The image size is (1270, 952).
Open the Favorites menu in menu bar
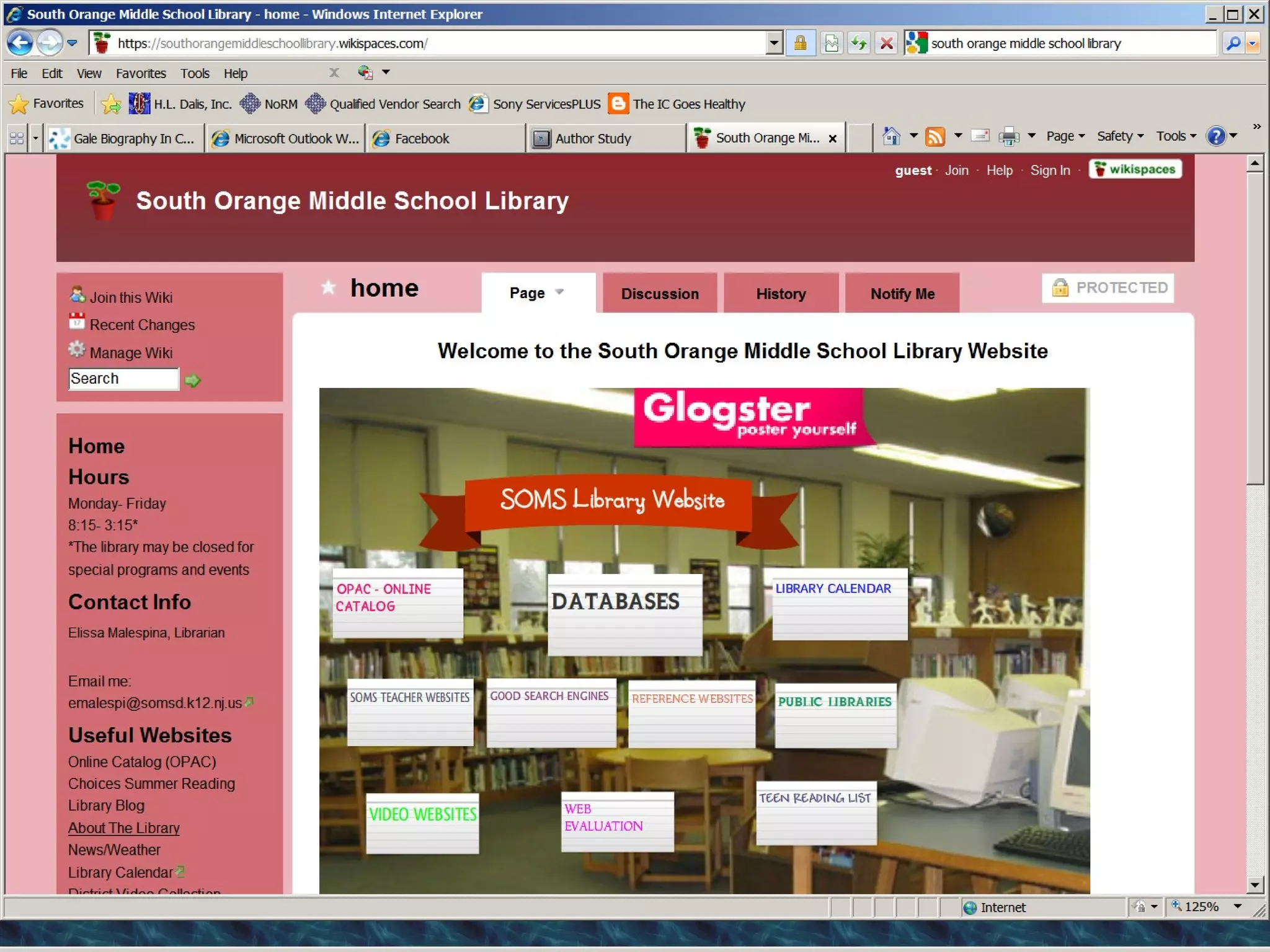pyautogui.click(x=141, y=73)
